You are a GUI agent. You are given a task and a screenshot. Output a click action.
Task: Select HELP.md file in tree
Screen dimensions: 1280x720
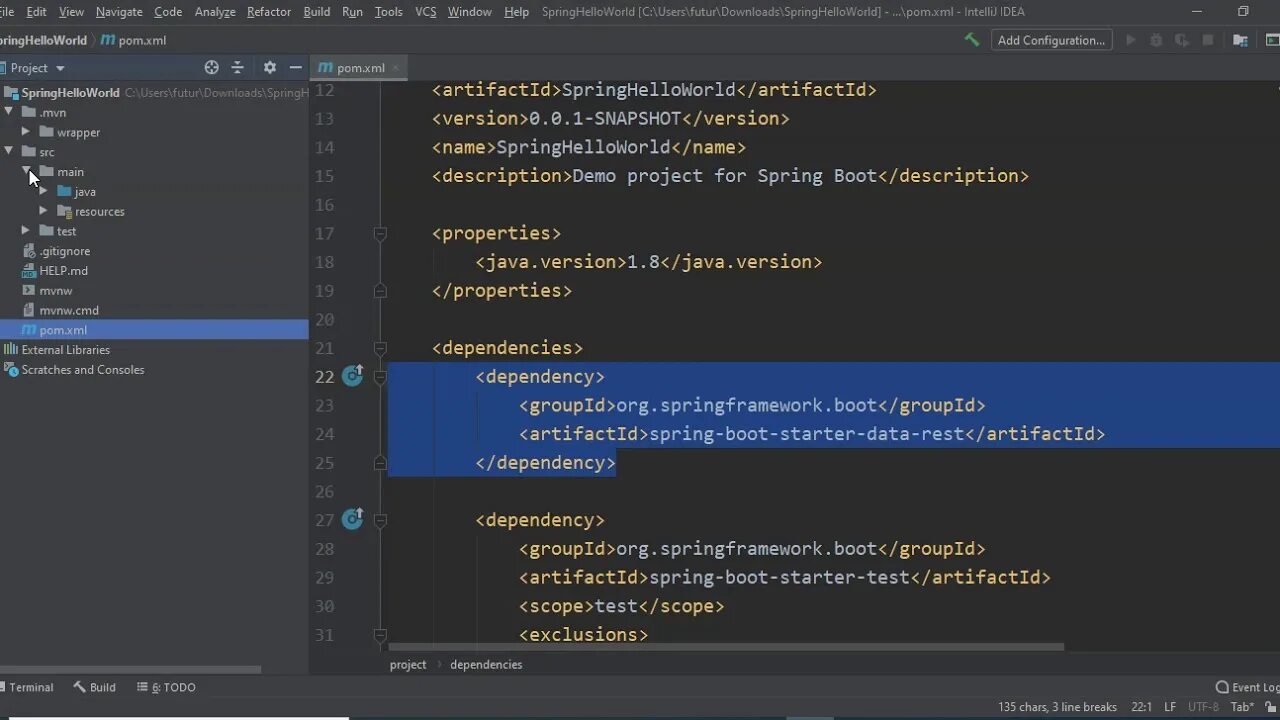tap(63, 271)
